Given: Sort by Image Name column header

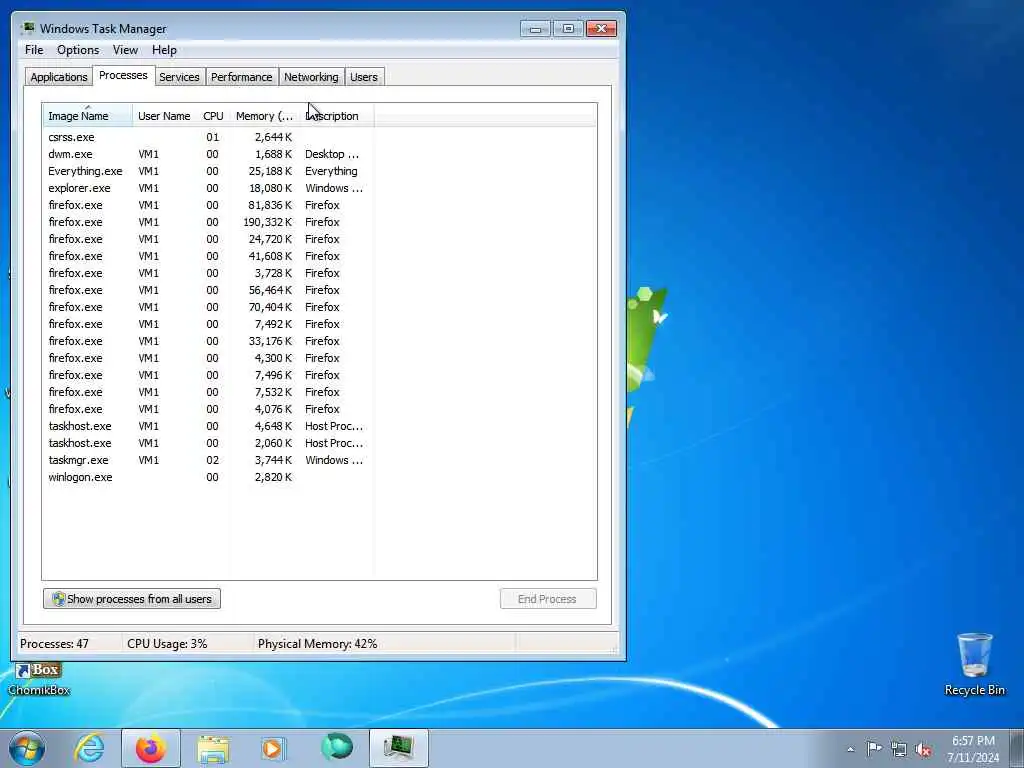Looking at the screenshot, I should (88, 116).
